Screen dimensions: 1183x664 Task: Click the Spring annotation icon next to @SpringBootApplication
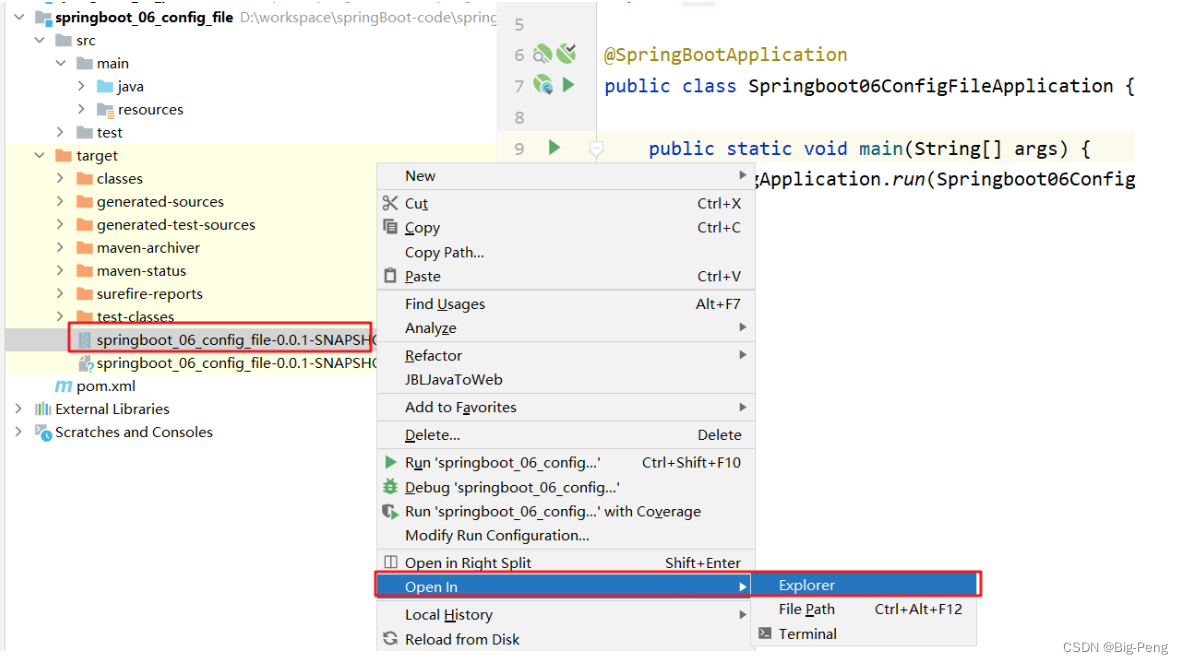coord(542,55)
